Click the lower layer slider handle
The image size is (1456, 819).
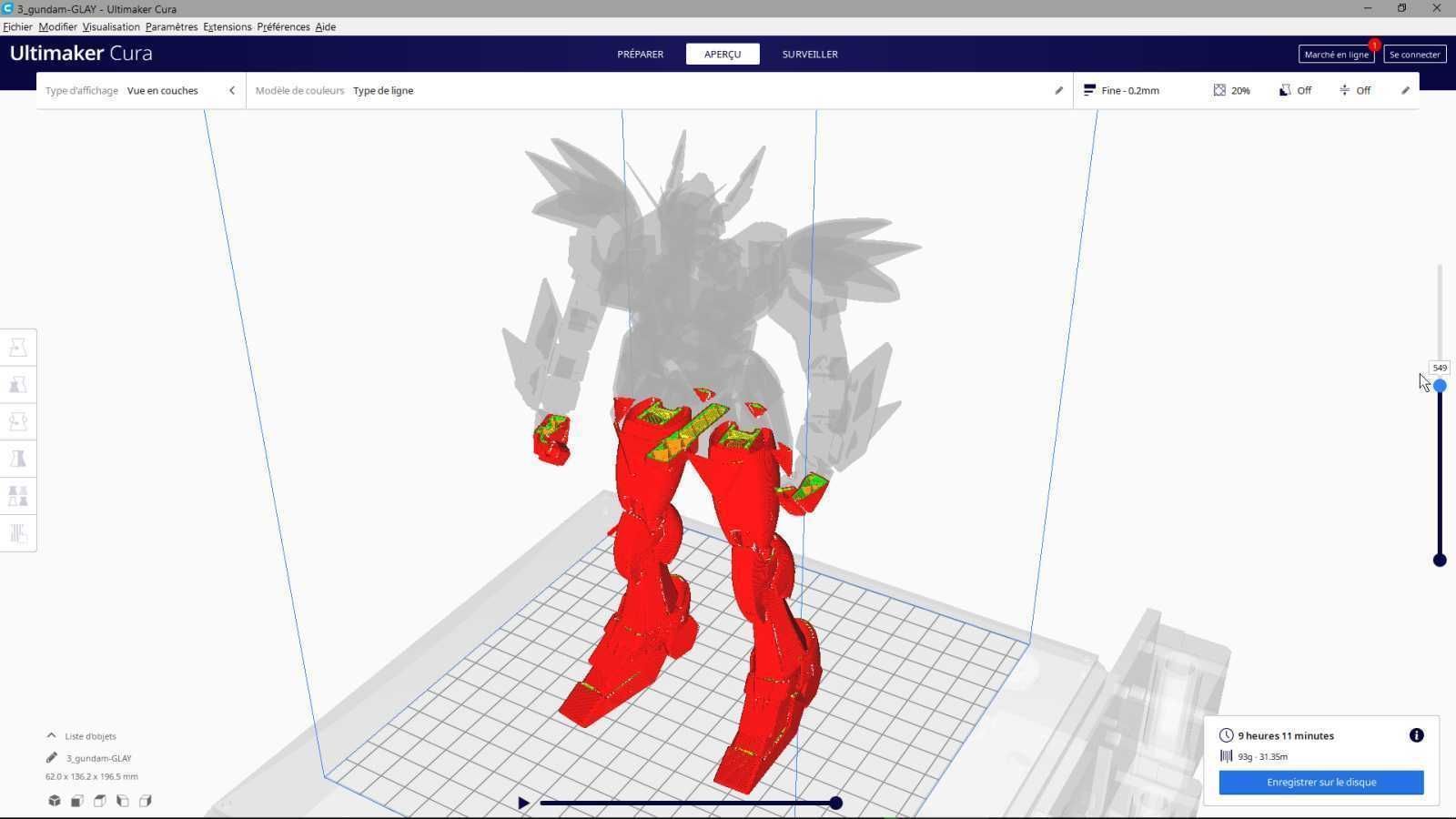pyautogui.click(x=1440, y=560)
